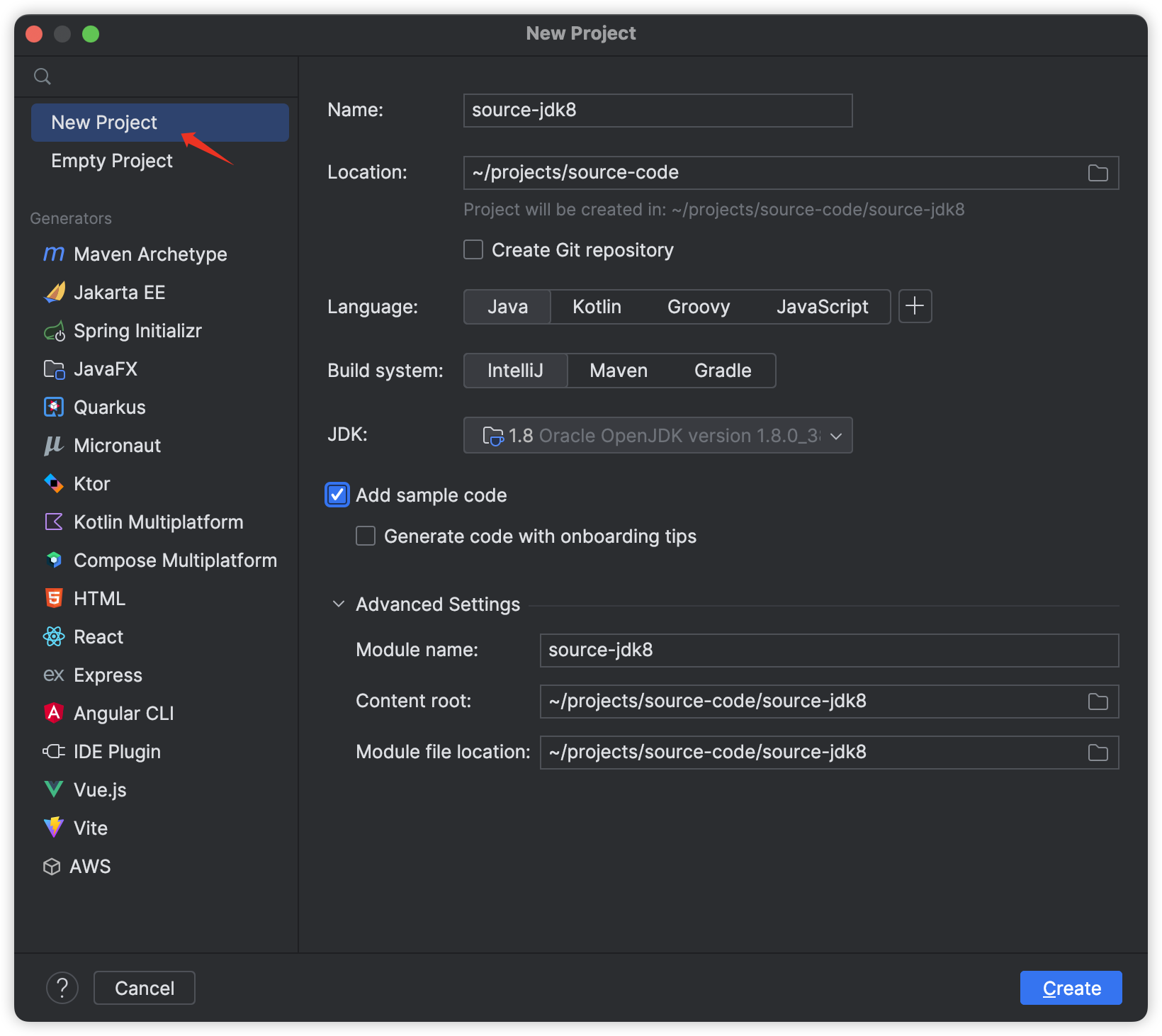Select the Spring Initializr icon
Viewport: 1162px width, 1036px height.
55,331
